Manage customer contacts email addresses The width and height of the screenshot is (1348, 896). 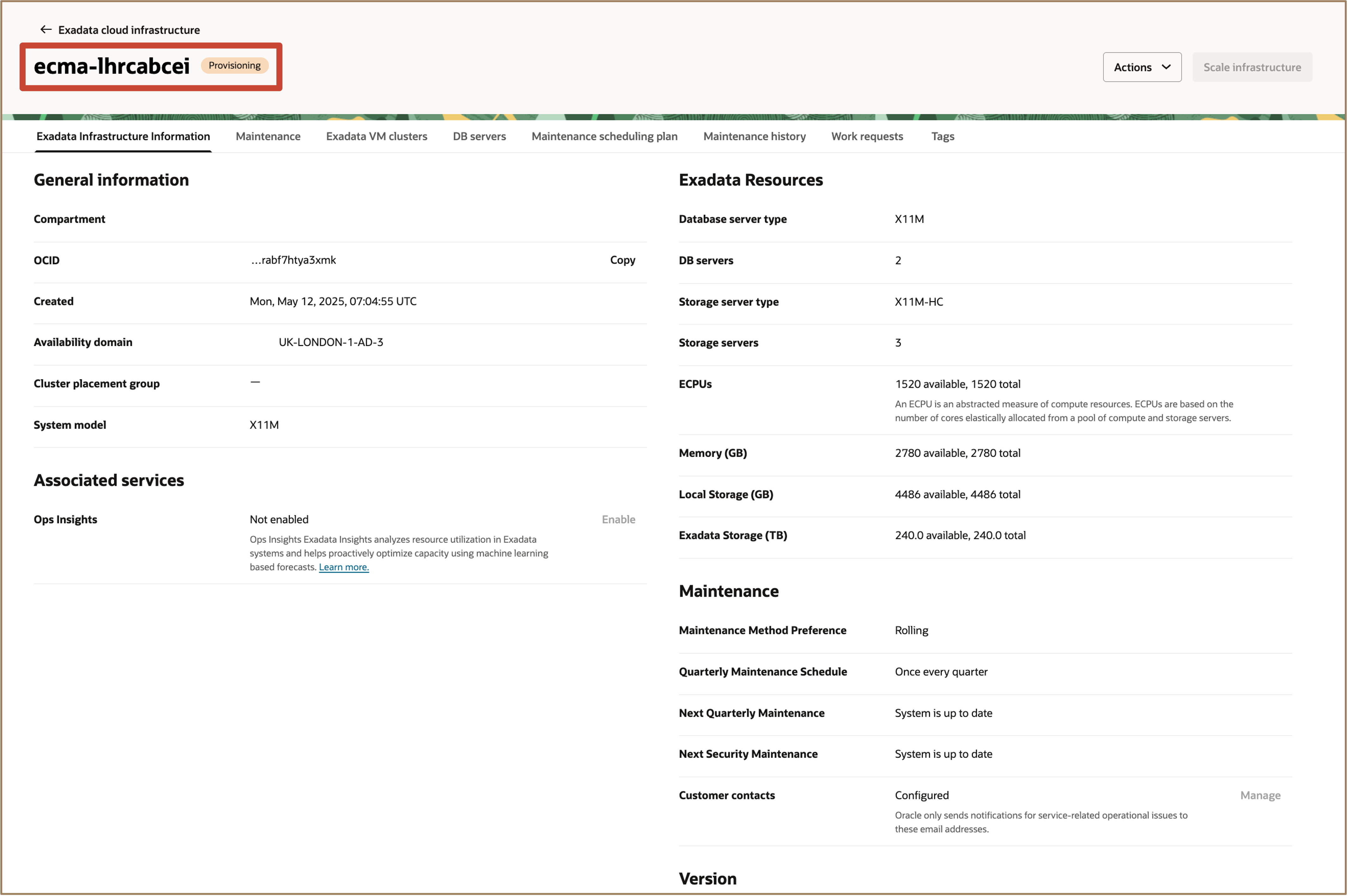click(x=1260, y=795)
